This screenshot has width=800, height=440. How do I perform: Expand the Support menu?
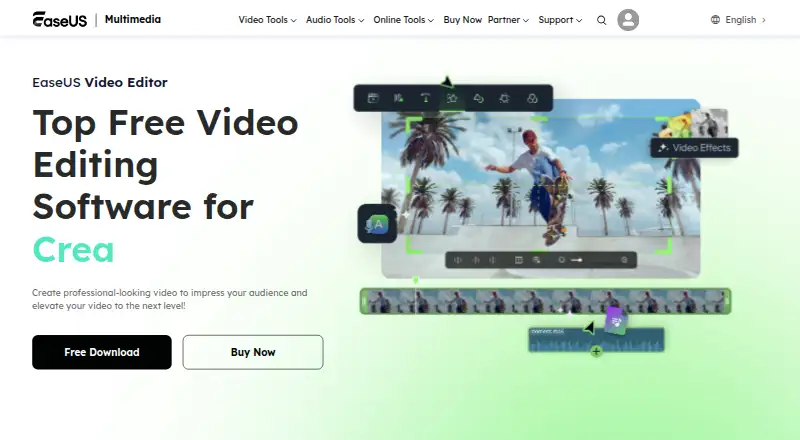click(x=560, y=20)
